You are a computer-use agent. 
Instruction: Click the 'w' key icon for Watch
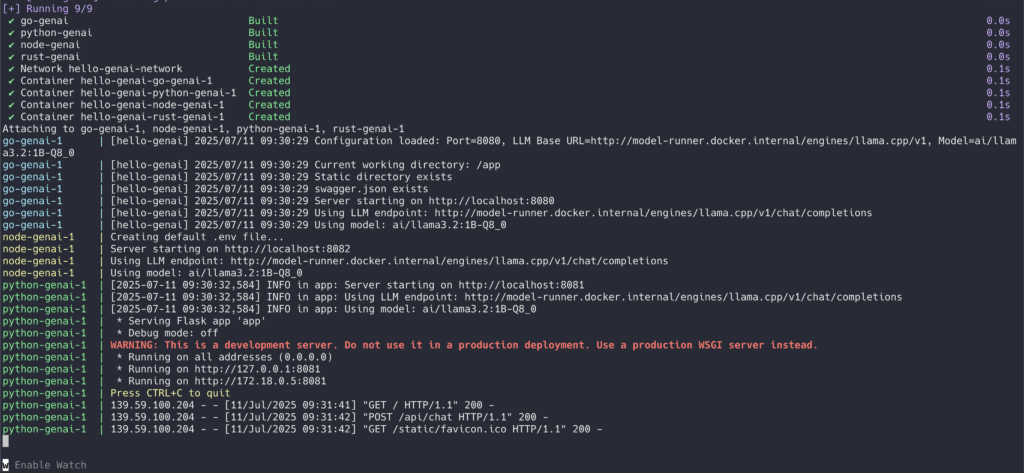(5, 465)
